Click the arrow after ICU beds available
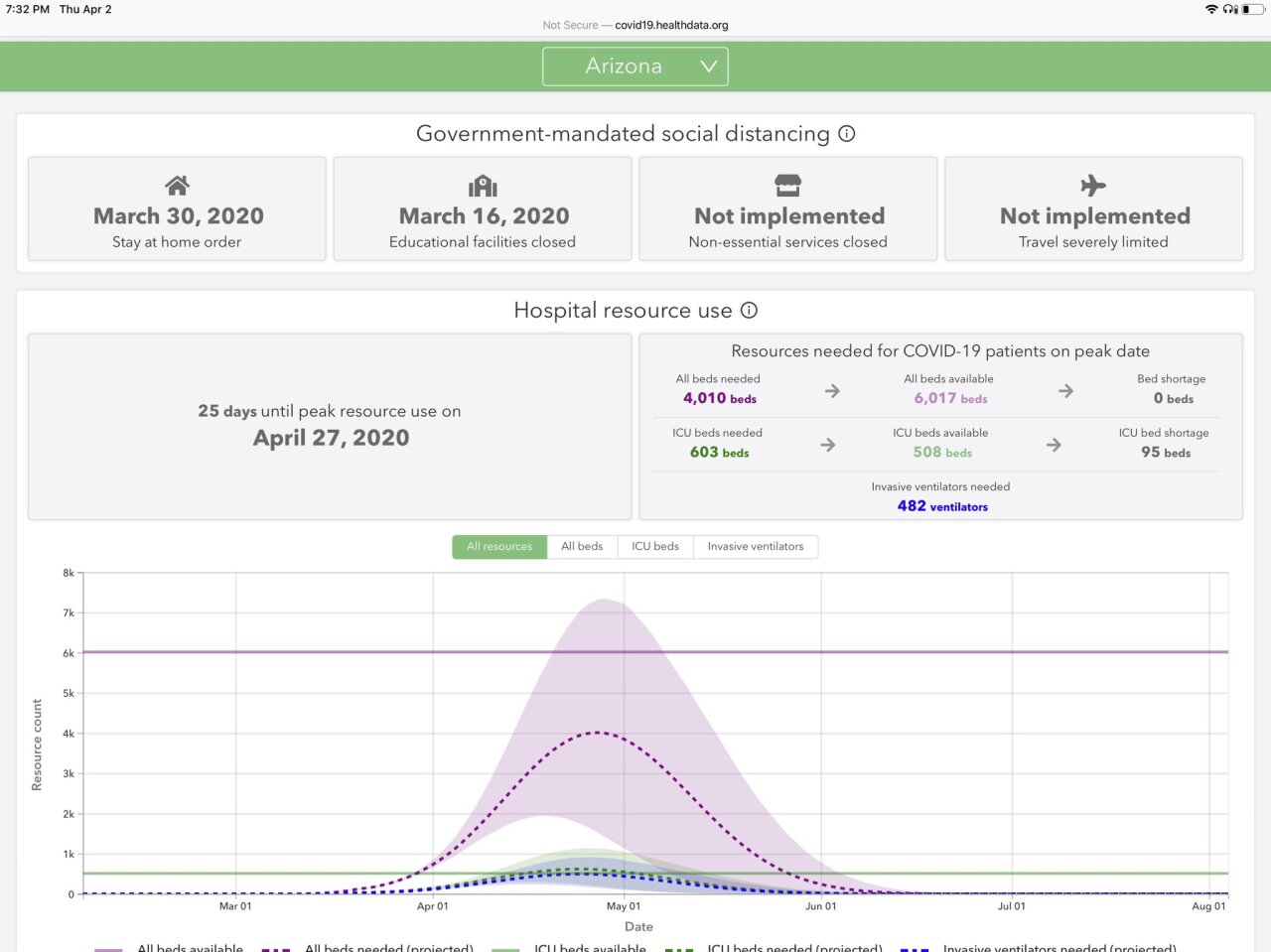Viewport: 1271px width, 952px height. coord(1054,445)
